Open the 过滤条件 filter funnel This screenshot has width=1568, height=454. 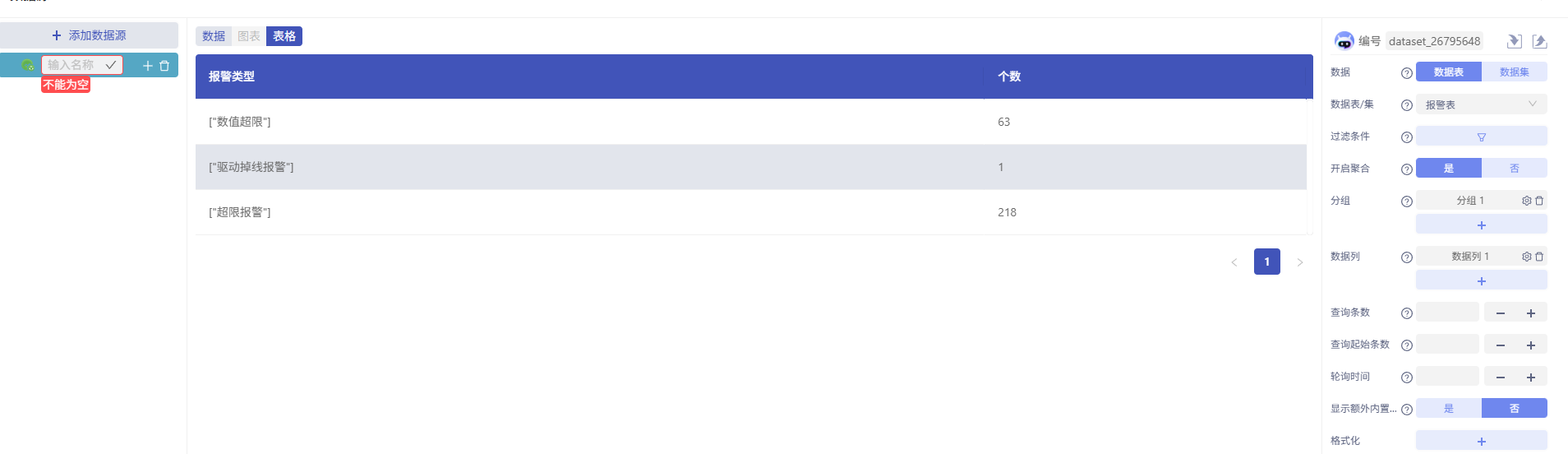click(1482, 137)
